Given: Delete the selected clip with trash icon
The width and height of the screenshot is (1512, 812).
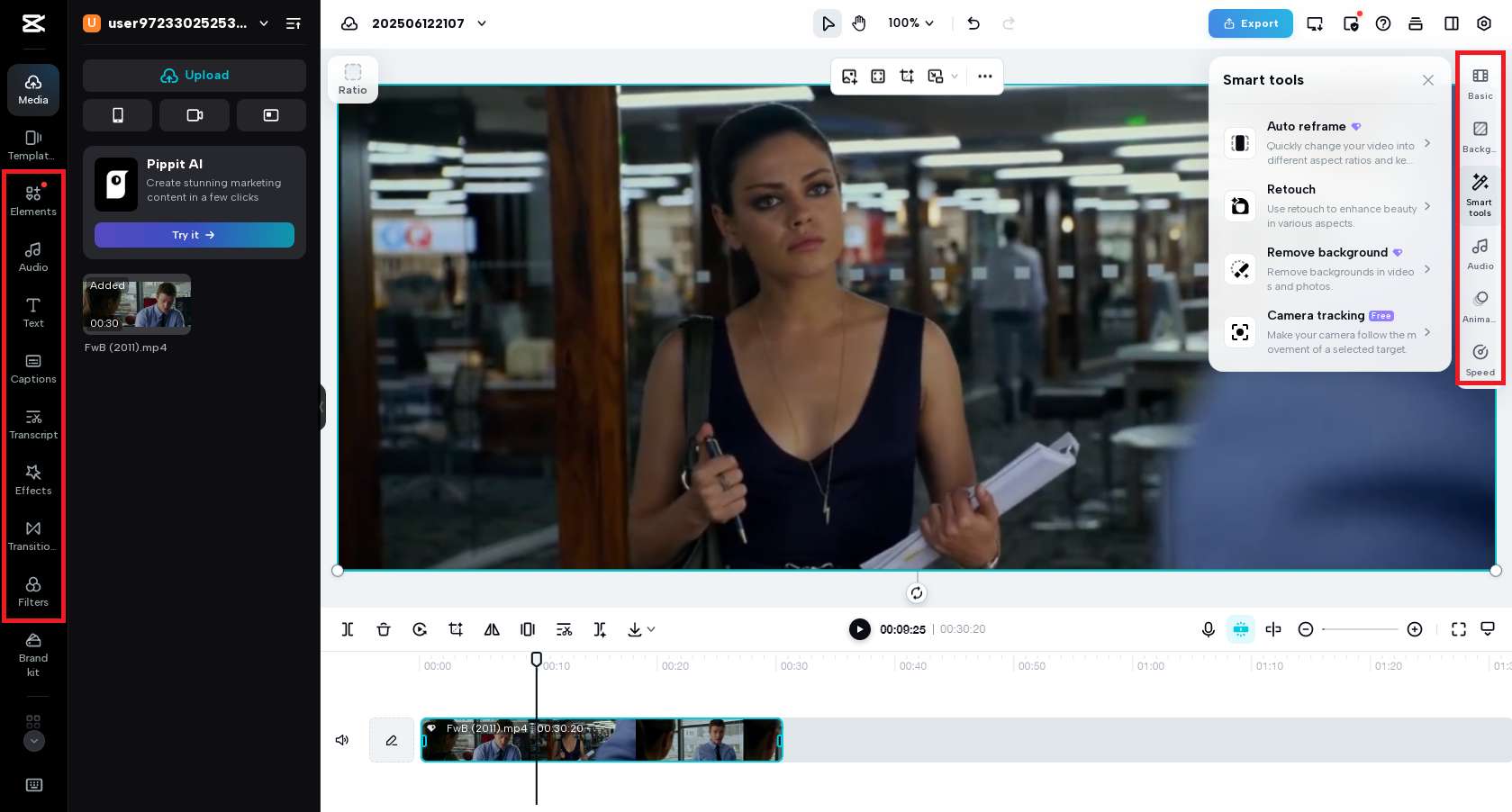Looking at the screenshot, I should [x=384, y=629].
